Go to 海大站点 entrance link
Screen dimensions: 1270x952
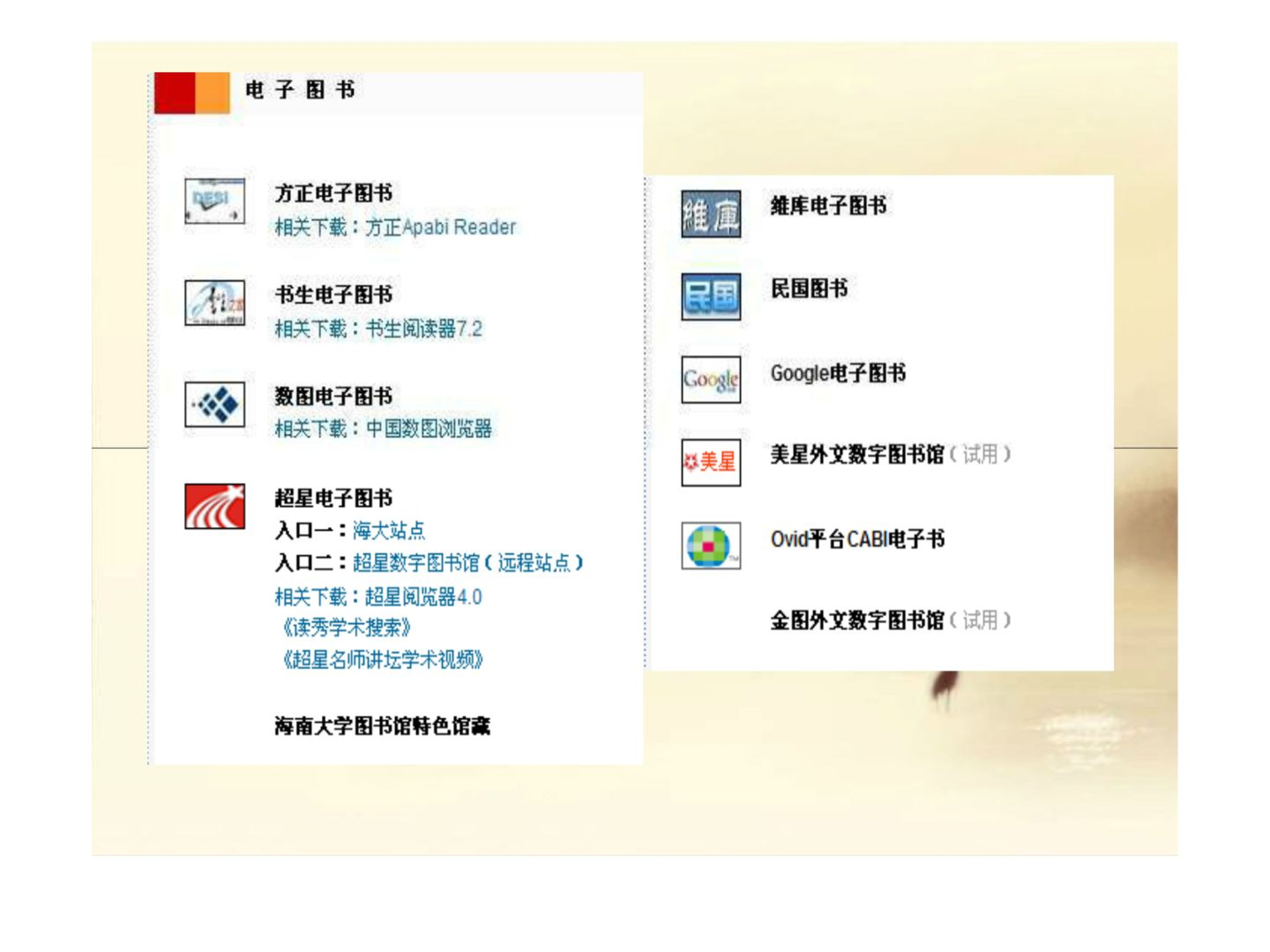(x=389, y=530)
